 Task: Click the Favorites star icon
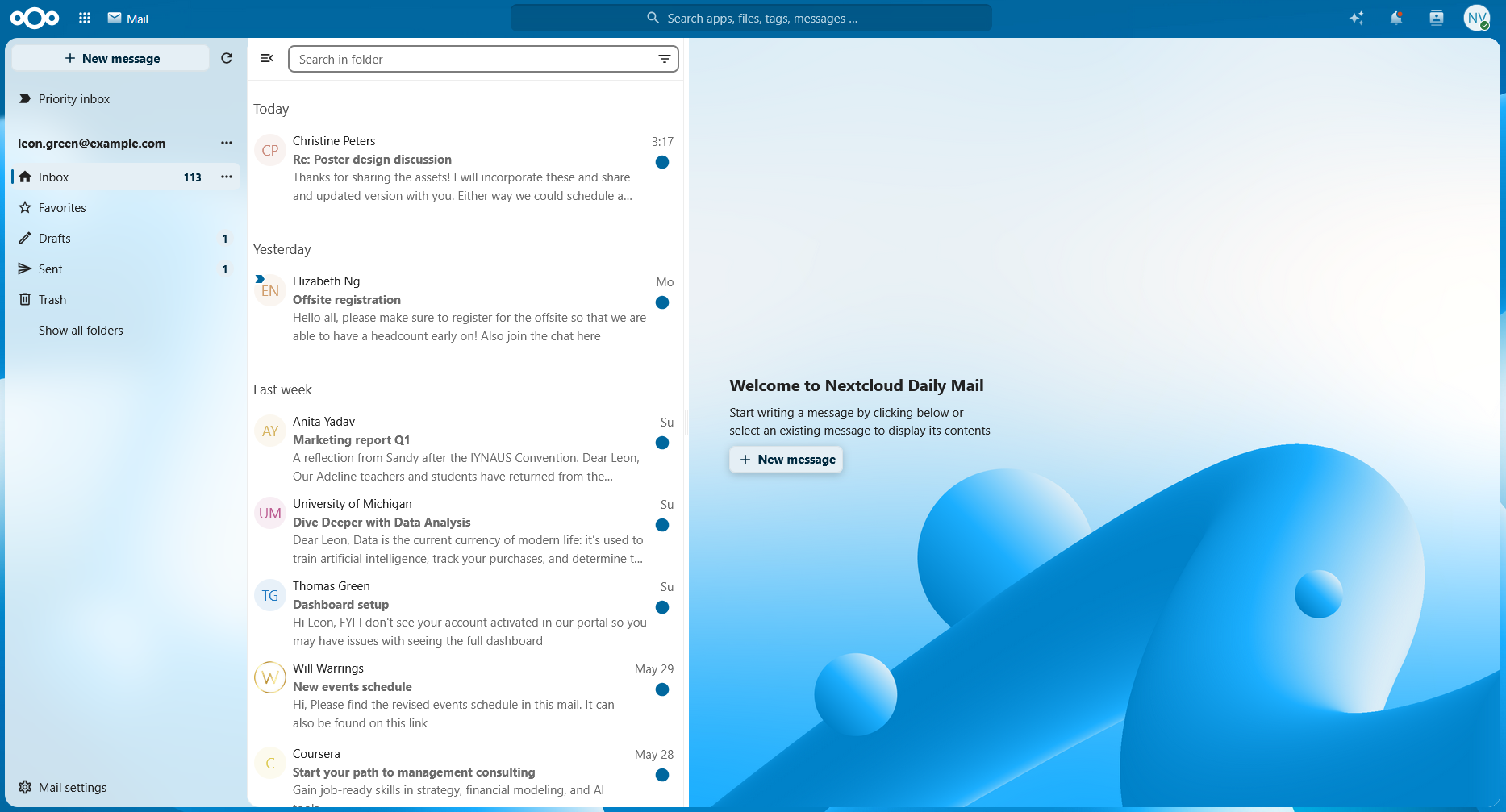point(25,207)
